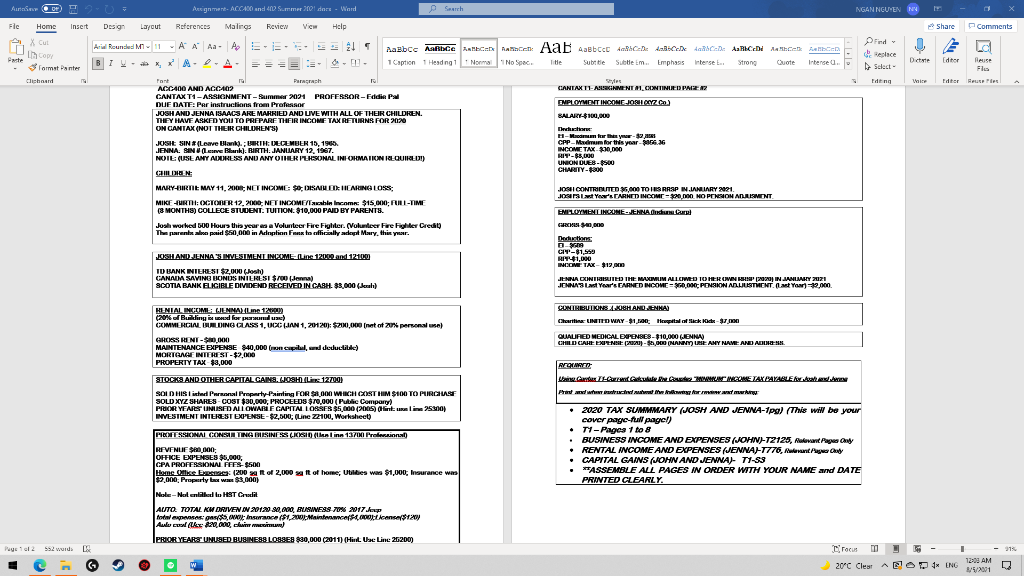This screenshot has width=1024, height=576.
Task: Align text right
Action: tap(281, 63)
